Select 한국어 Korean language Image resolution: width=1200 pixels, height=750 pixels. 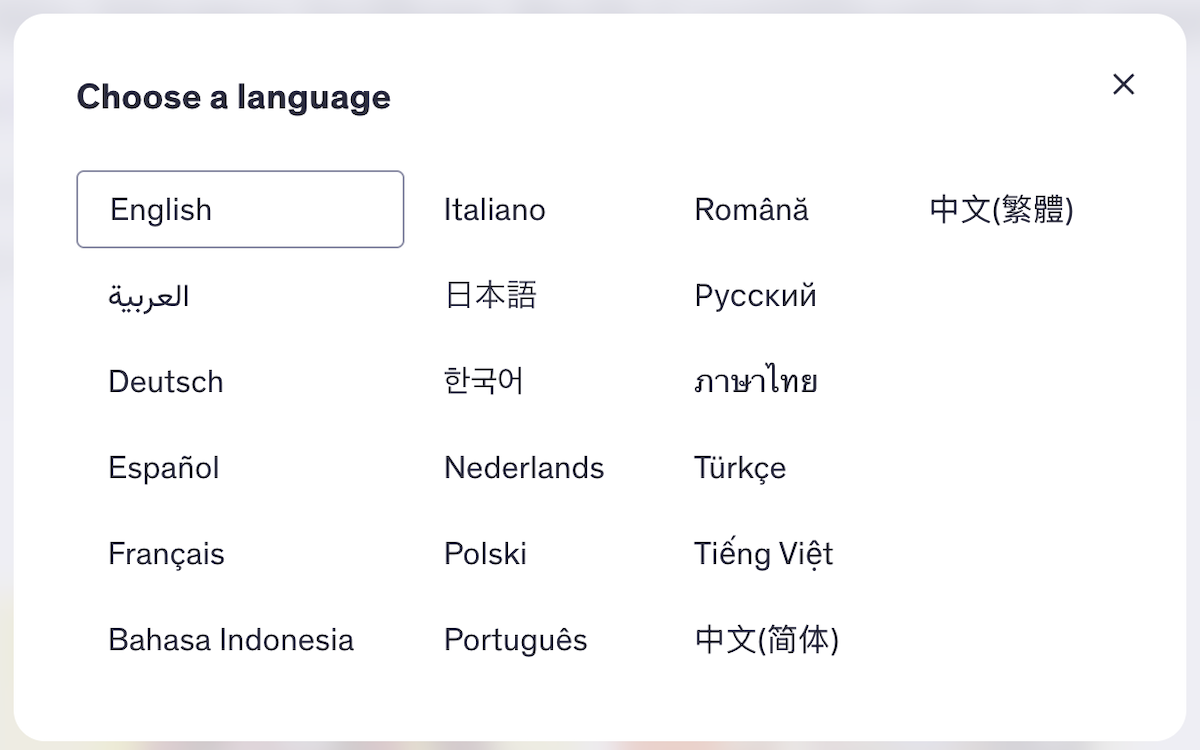pos(484,380)
